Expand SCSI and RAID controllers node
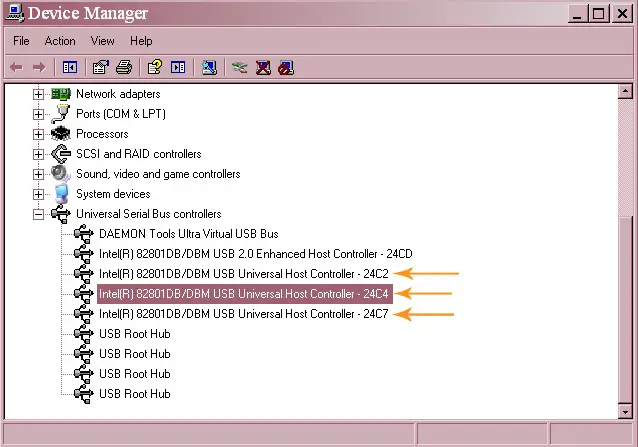The height and width of the screenshot is (447, 638). coord(38,154)
